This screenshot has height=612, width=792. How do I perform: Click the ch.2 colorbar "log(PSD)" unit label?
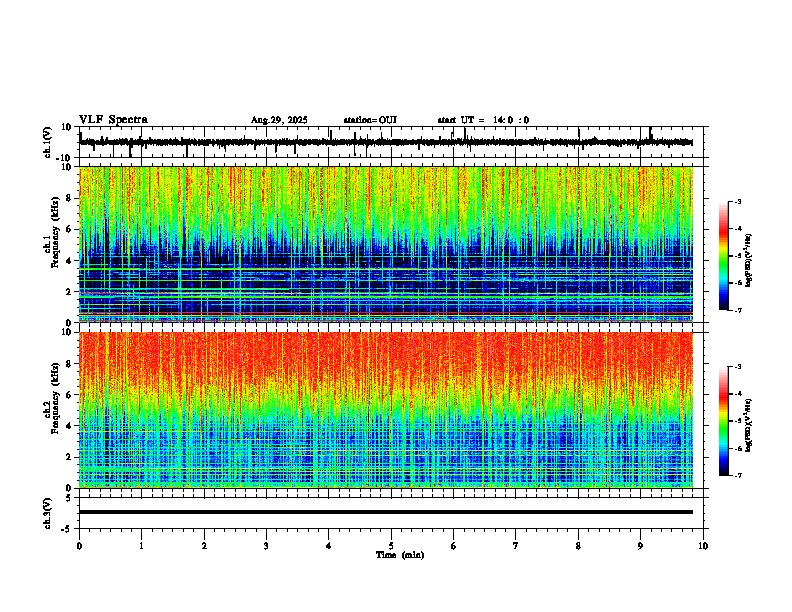tap(748, 425)
